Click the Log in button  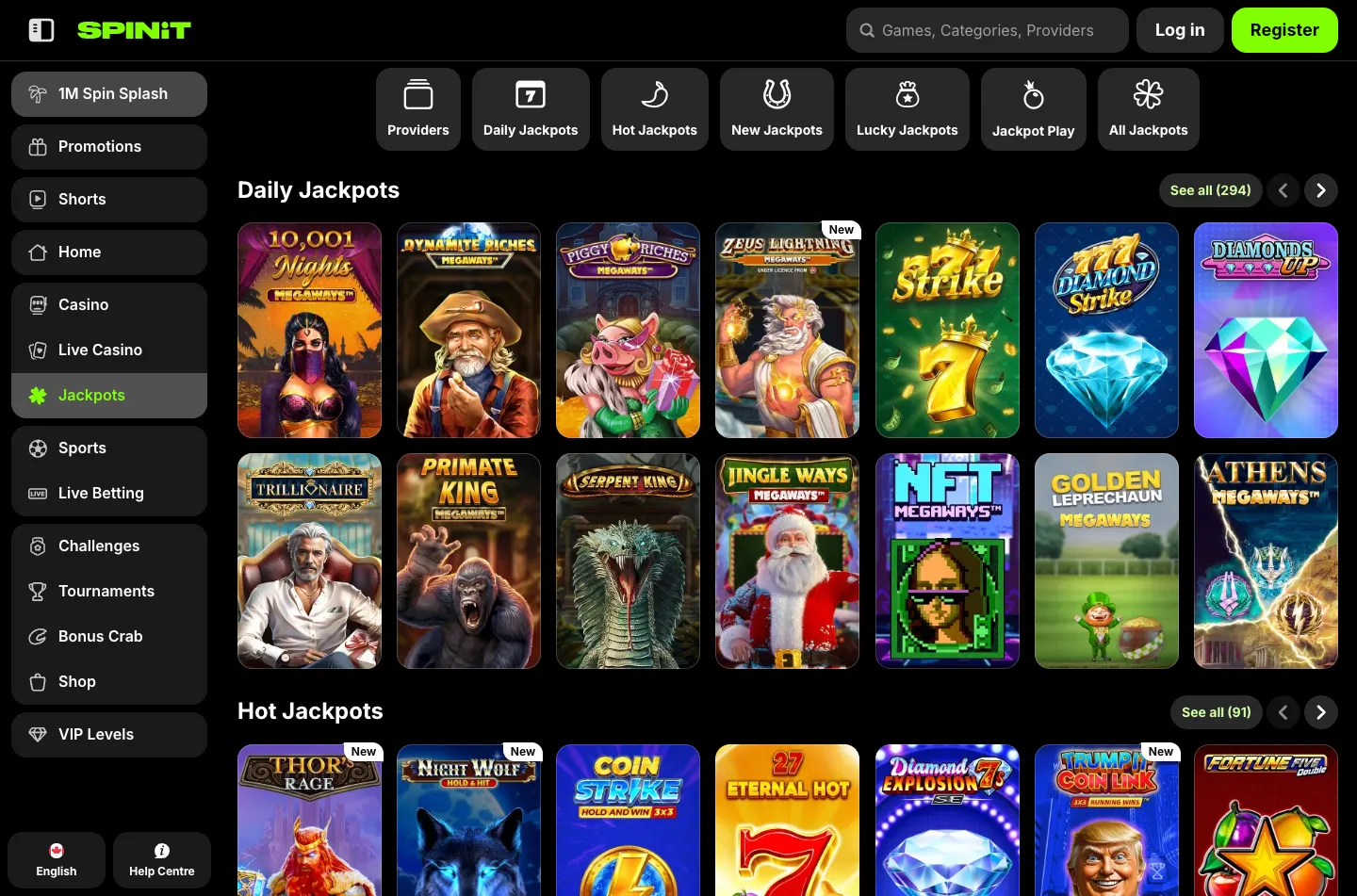pos(1180,30)
